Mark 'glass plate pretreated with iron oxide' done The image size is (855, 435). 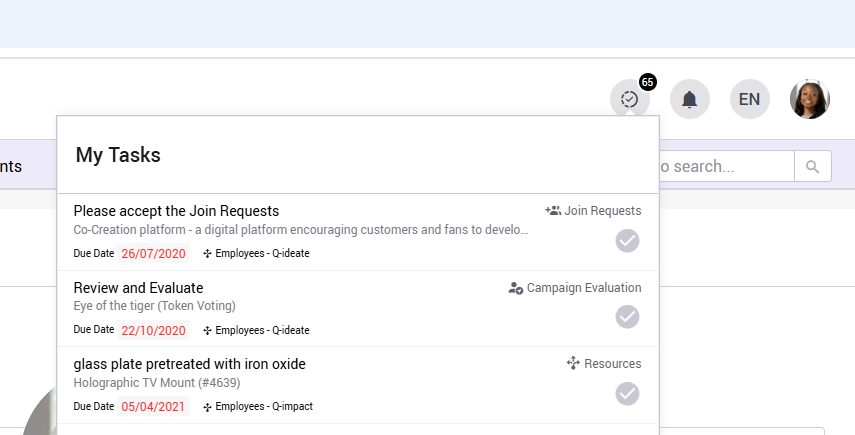pos(628,394)
